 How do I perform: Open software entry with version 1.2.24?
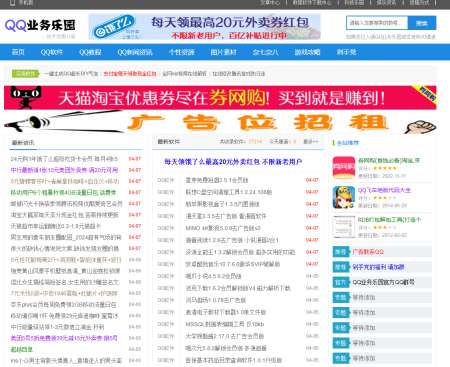[229, 192]
